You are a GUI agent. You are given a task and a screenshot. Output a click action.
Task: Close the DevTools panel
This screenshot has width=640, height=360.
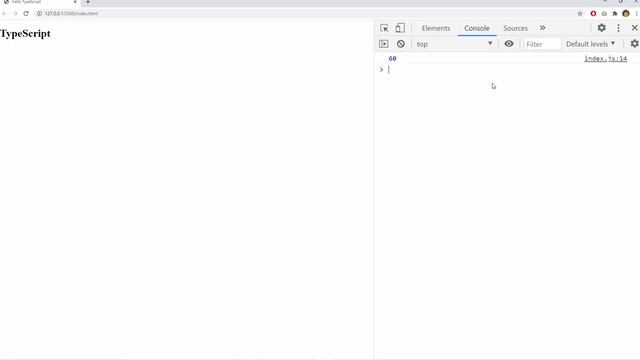634,28
